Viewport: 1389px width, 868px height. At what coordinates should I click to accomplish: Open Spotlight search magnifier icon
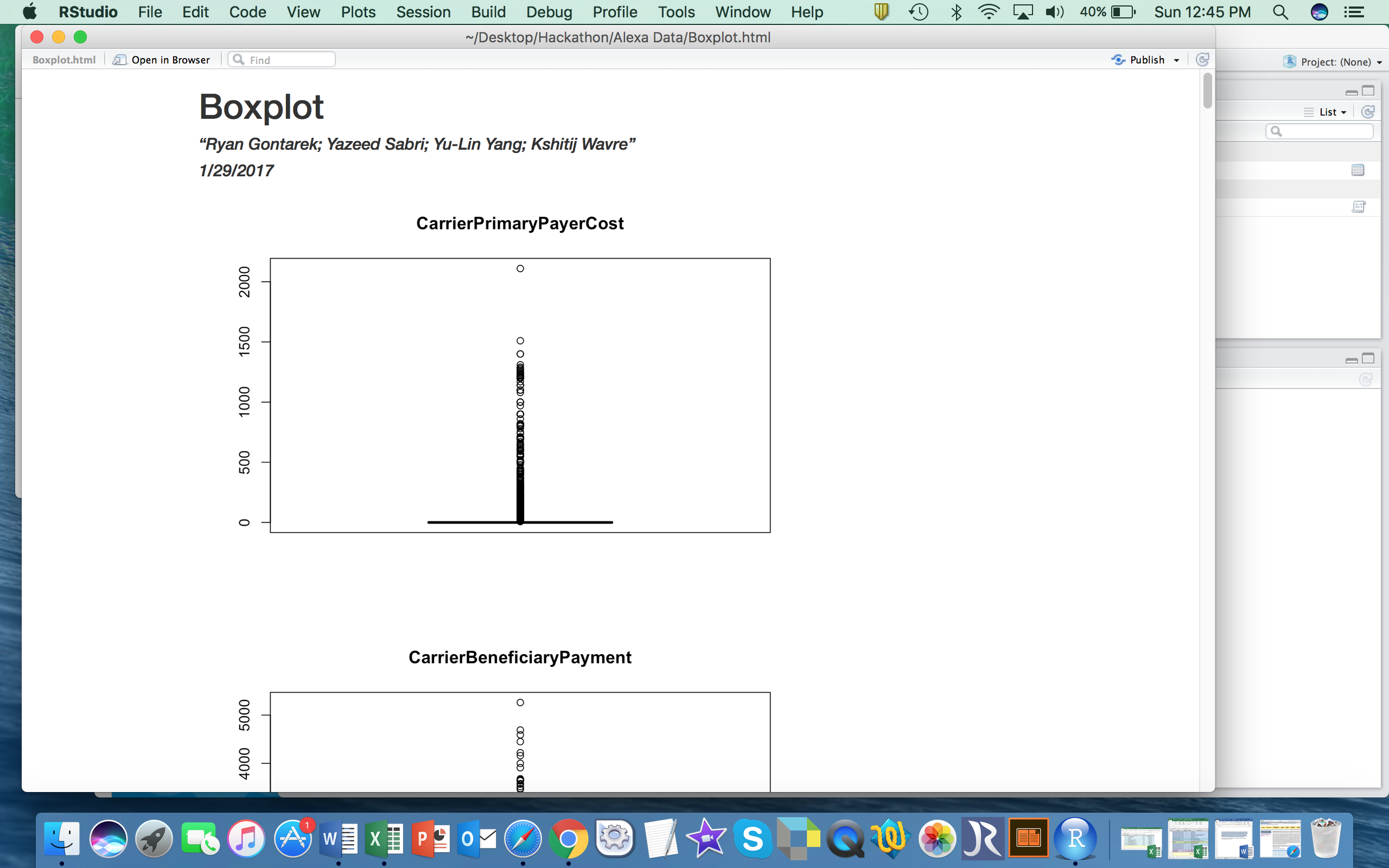tap(1280, 11)
